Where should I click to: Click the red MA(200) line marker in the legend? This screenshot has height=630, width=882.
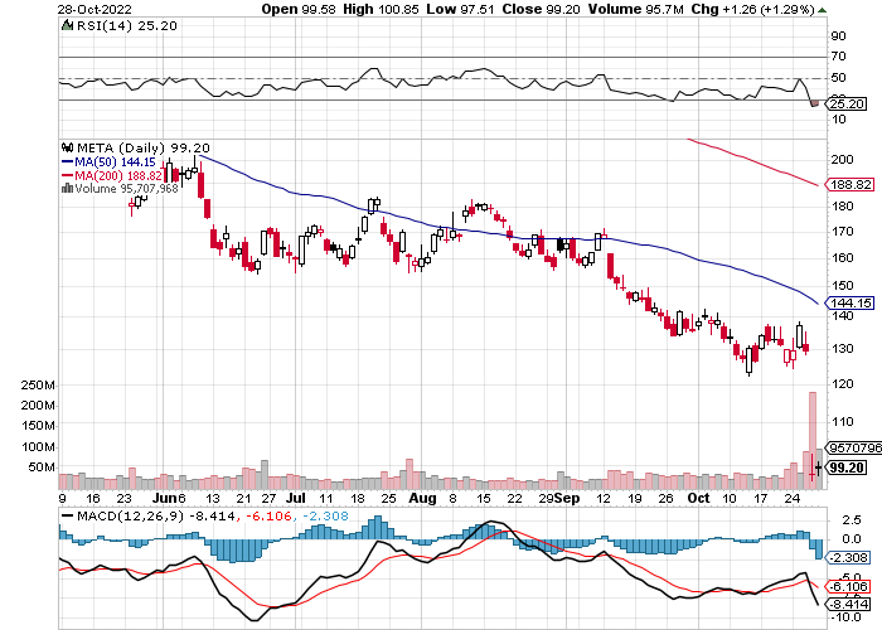coord(67,175)
